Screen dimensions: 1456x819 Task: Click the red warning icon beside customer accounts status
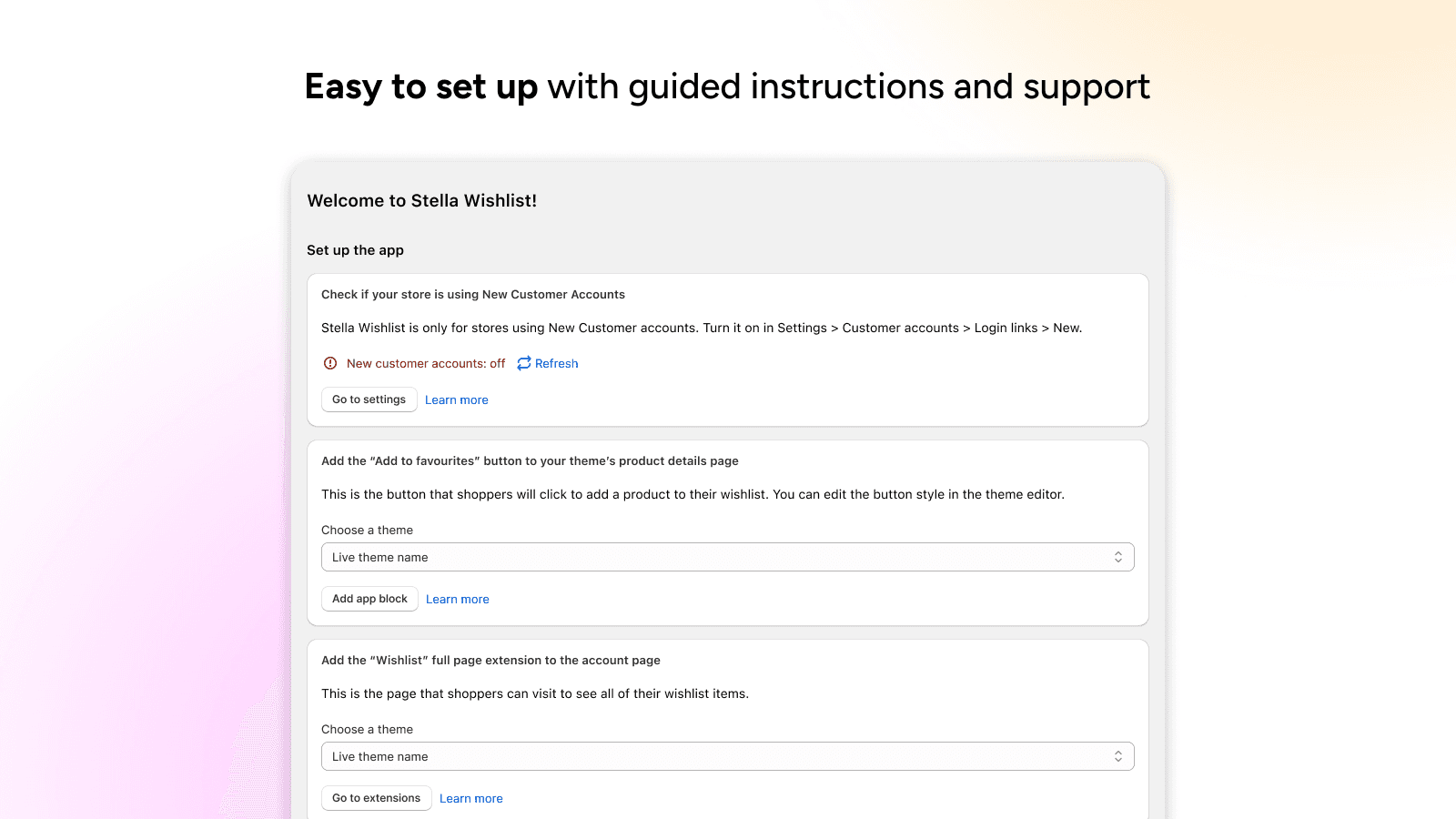coord(330,363)
